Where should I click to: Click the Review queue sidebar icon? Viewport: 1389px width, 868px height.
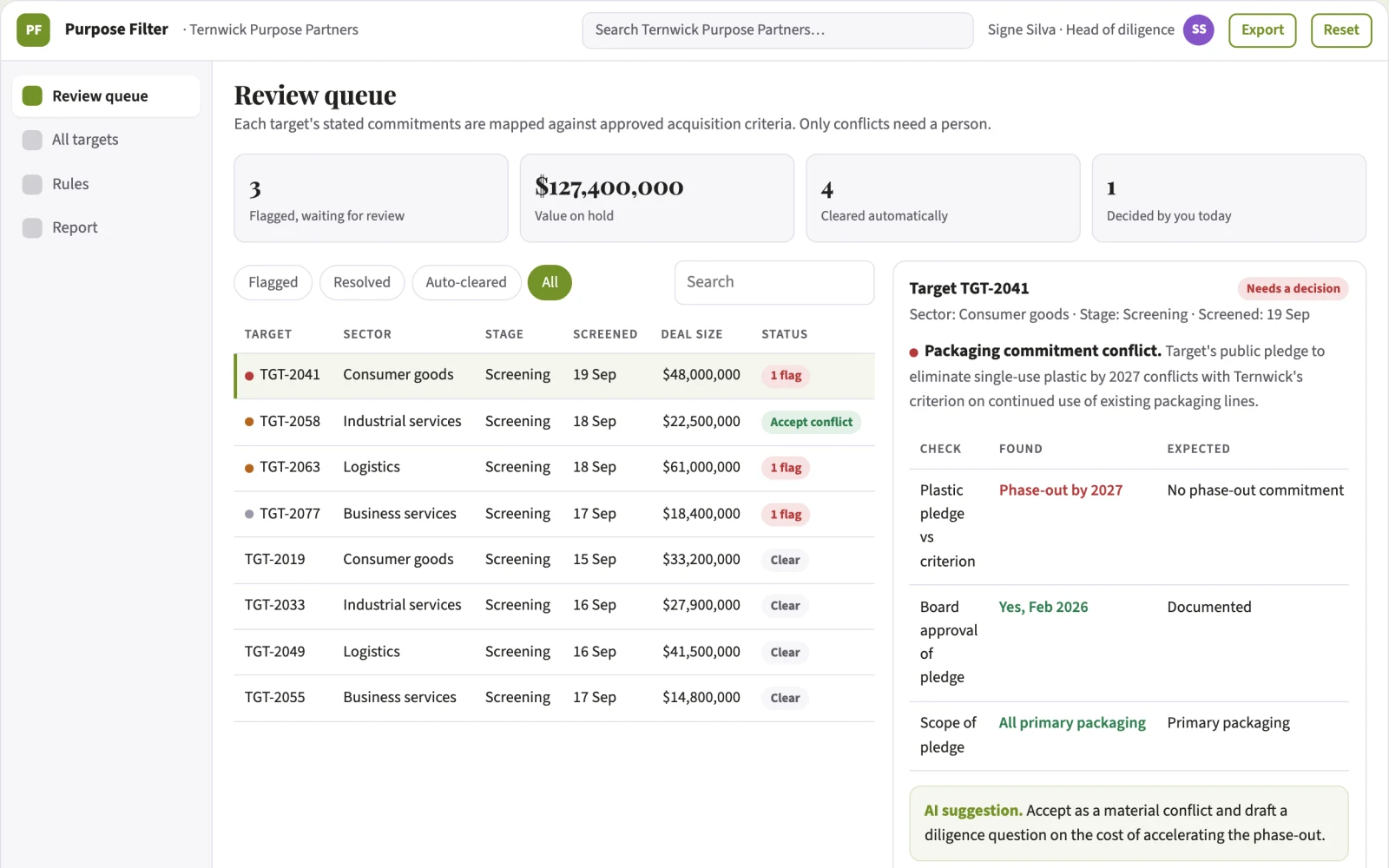coord(32,95)
